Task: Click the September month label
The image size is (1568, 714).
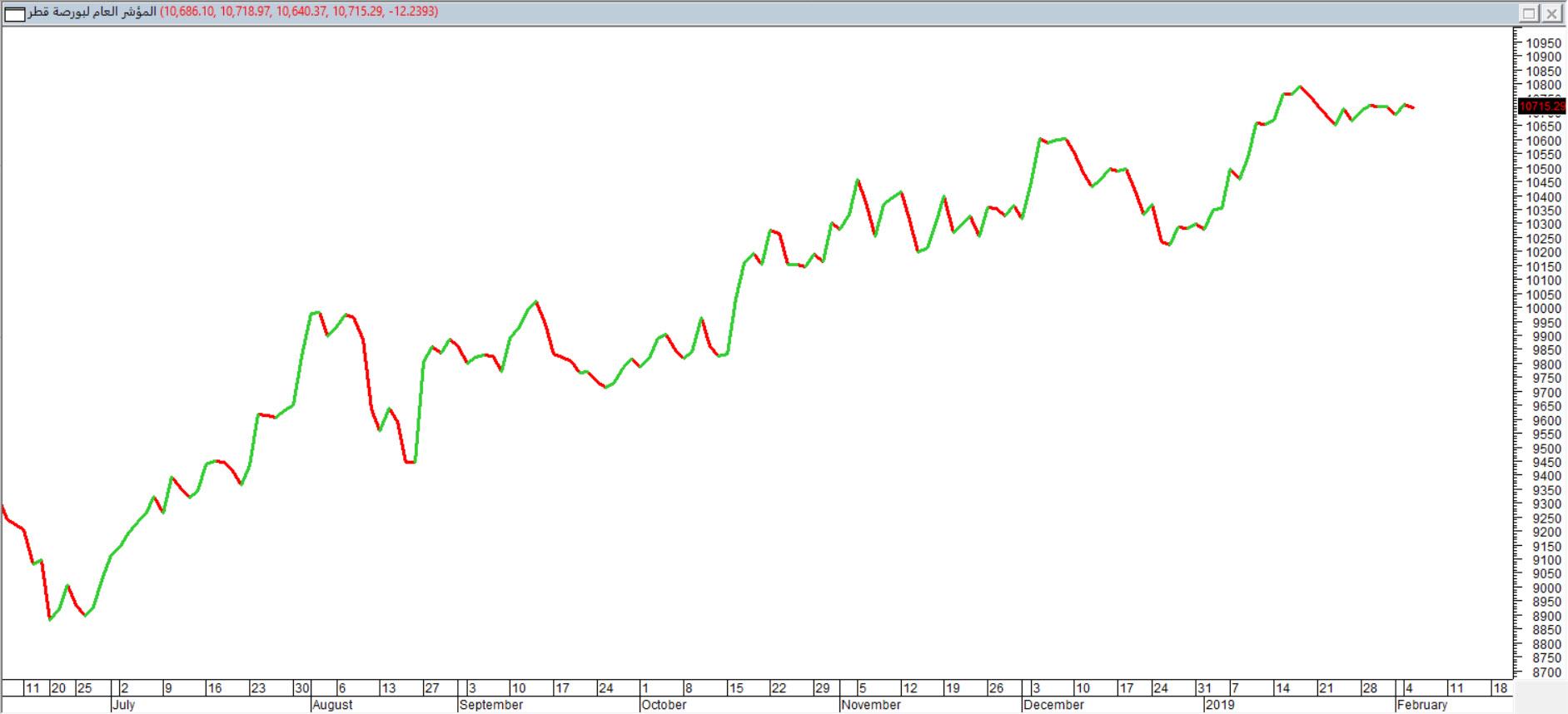Action: click(491, 705)
